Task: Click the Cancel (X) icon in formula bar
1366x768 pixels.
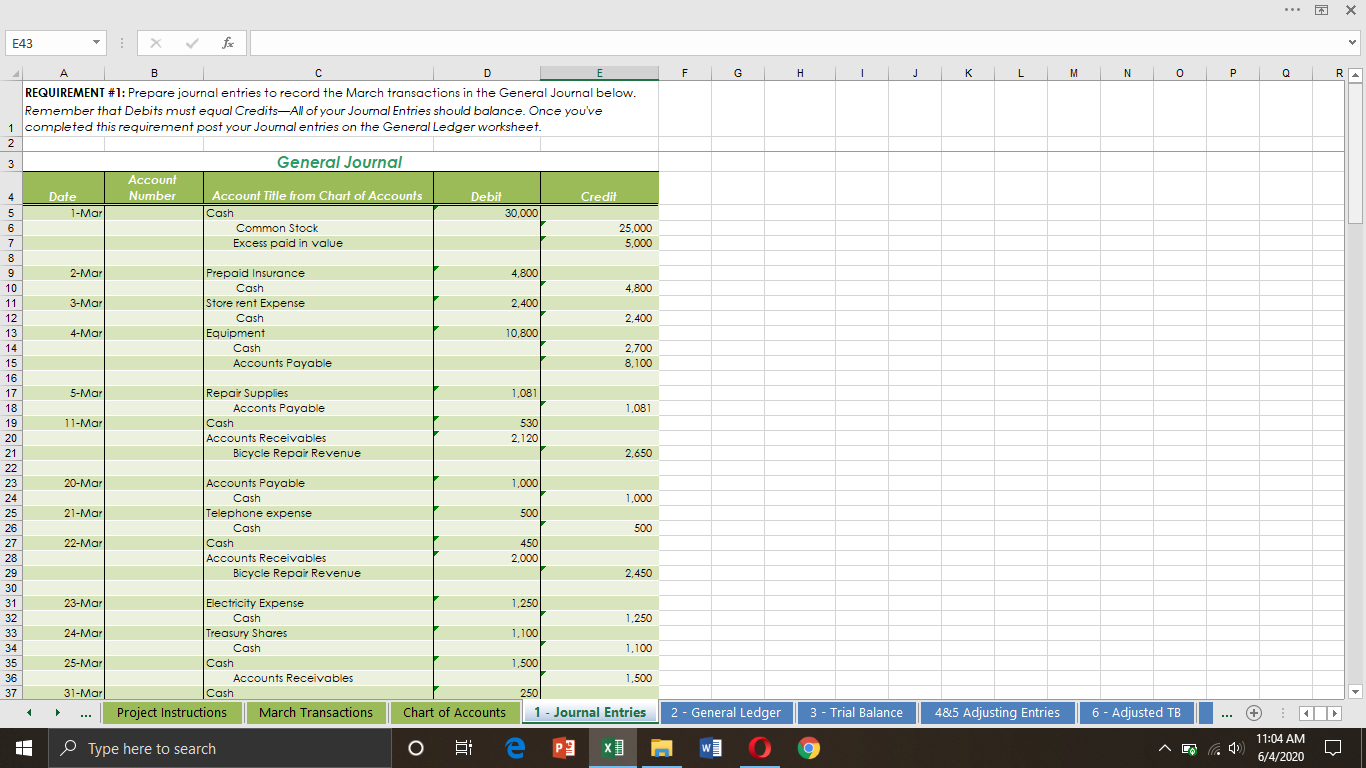Action: coord(155,43)
